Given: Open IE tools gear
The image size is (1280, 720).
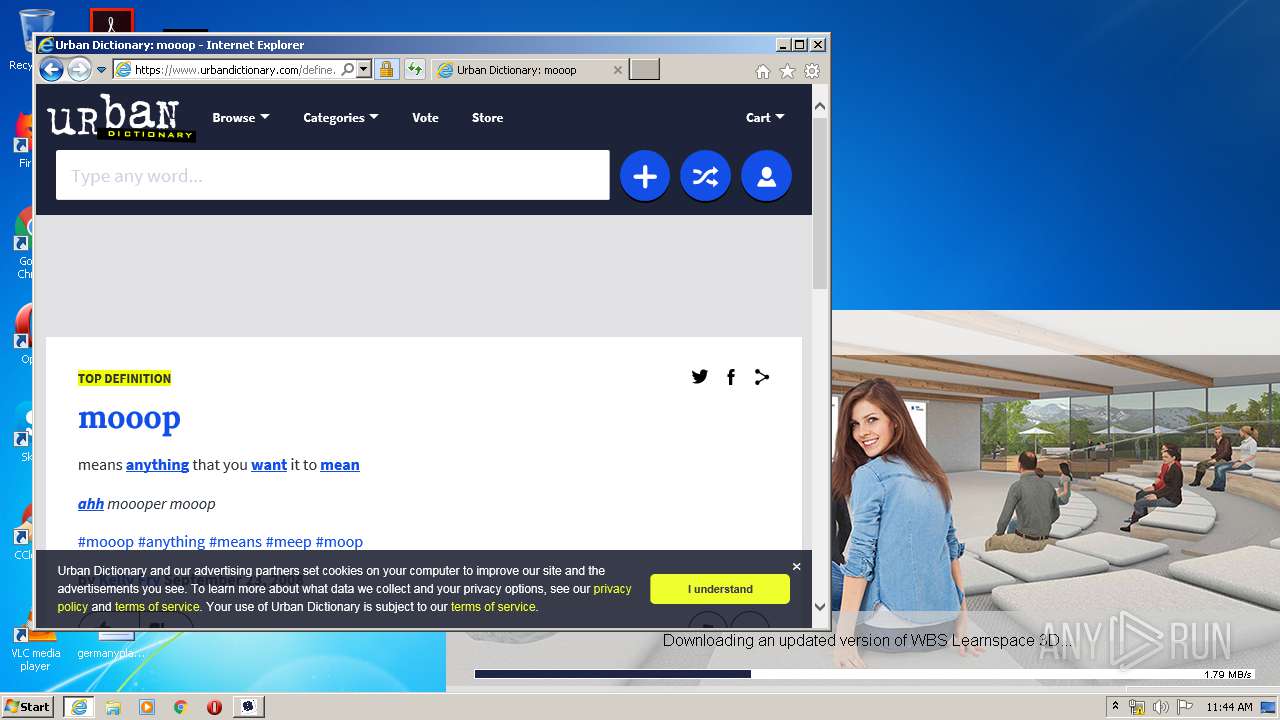Looking at the screenshot, I should [812, 71].
